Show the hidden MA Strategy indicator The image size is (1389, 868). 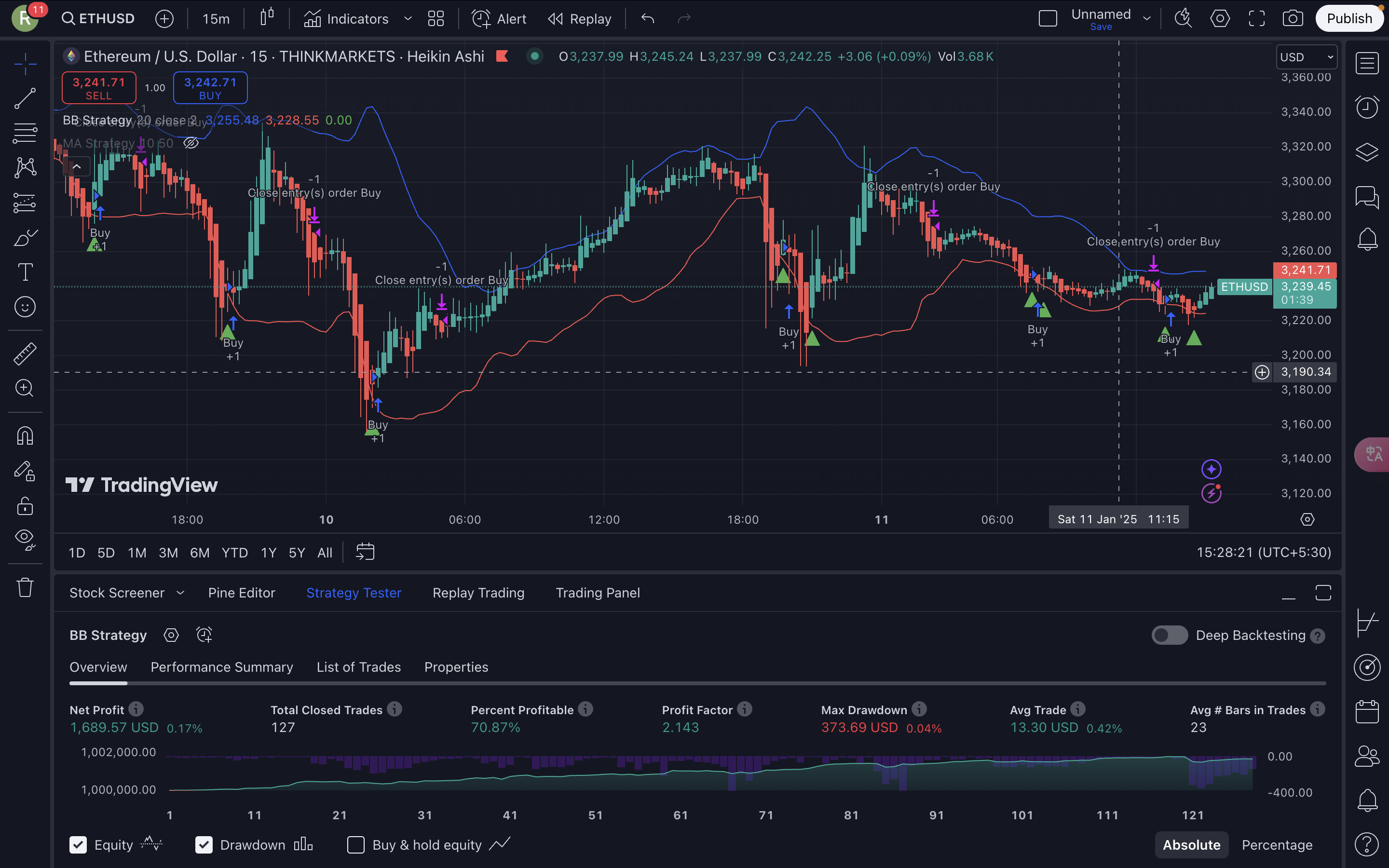coord(191,143)
